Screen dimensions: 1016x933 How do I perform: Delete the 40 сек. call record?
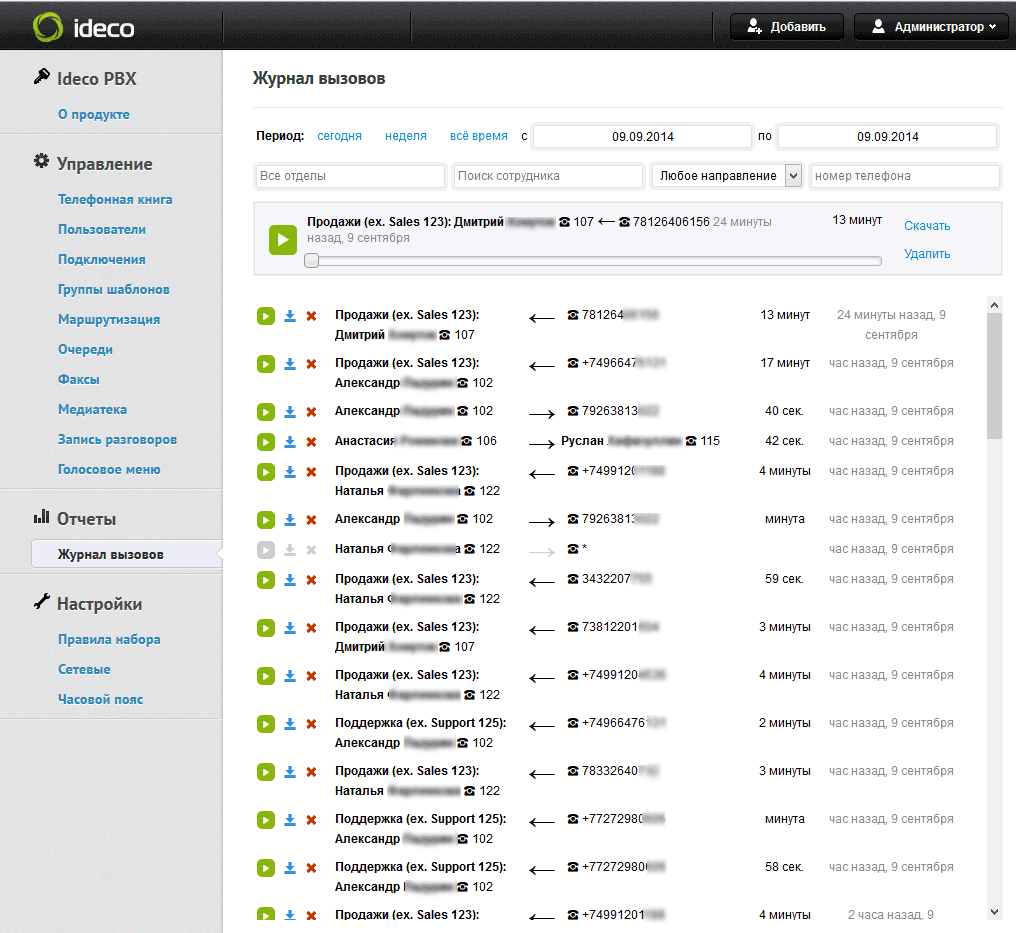click(311, 412)
